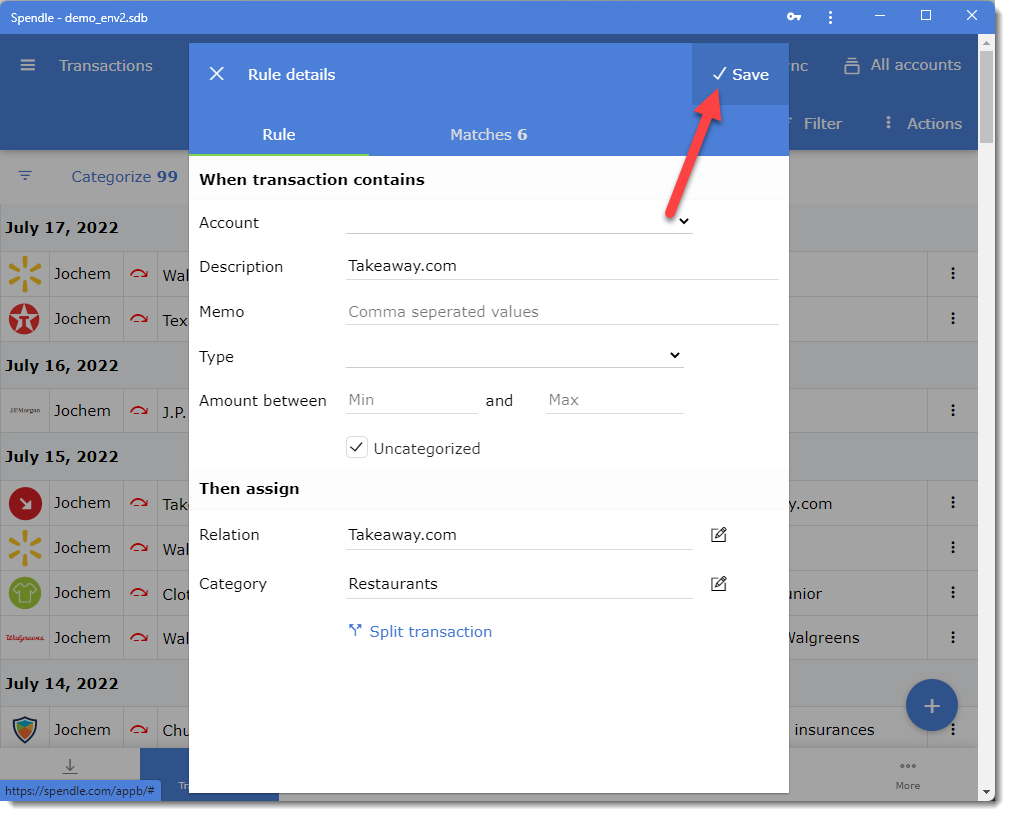Screen dimensions: 1010x816
Task: Click the Split transaction link
Action: pyautogui.click(x=420, y=632)
